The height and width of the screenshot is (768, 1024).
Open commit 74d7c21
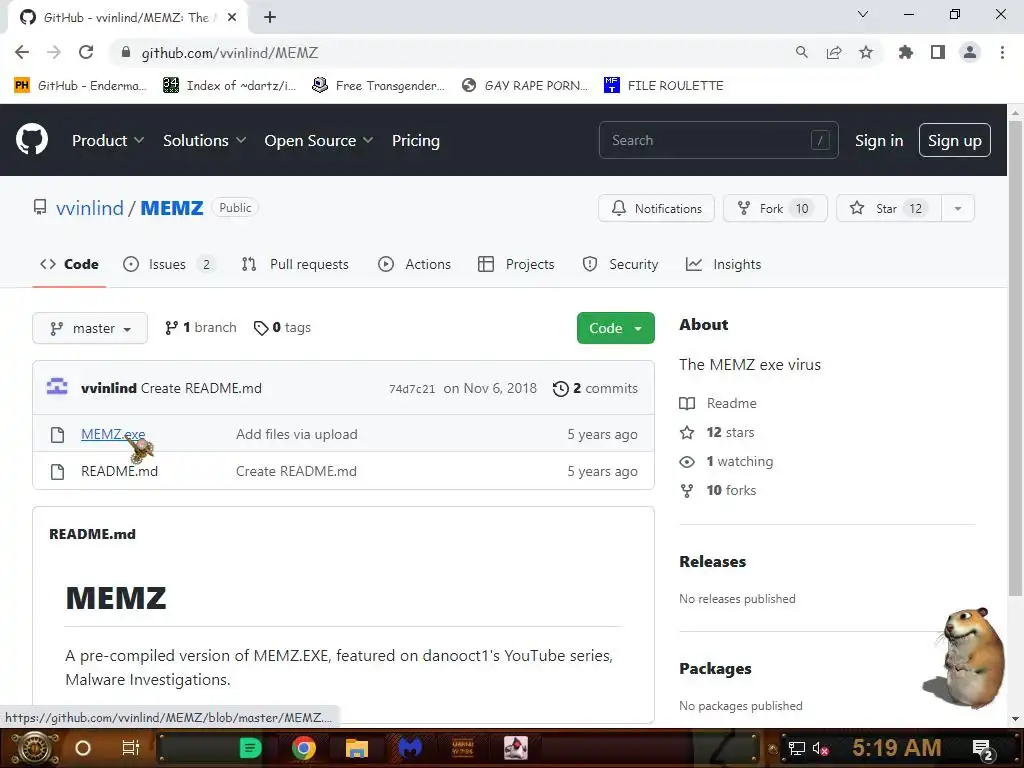(411, 389)
